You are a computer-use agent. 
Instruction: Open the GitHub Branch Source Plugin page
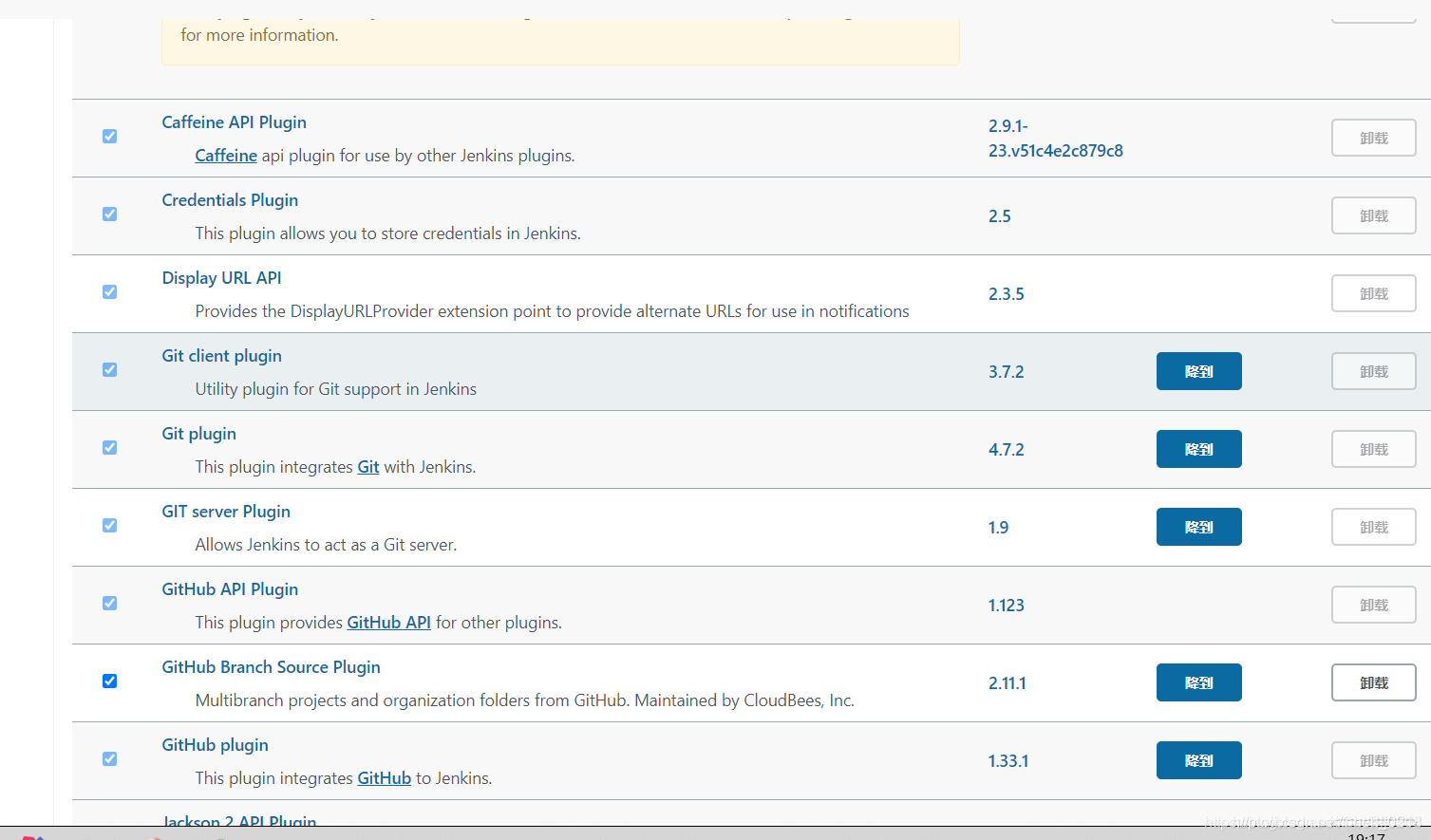click(x=271, y=667)
